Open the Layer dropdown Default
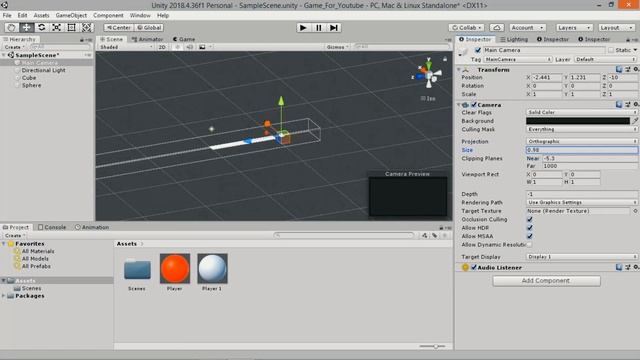 pos(606,60)
